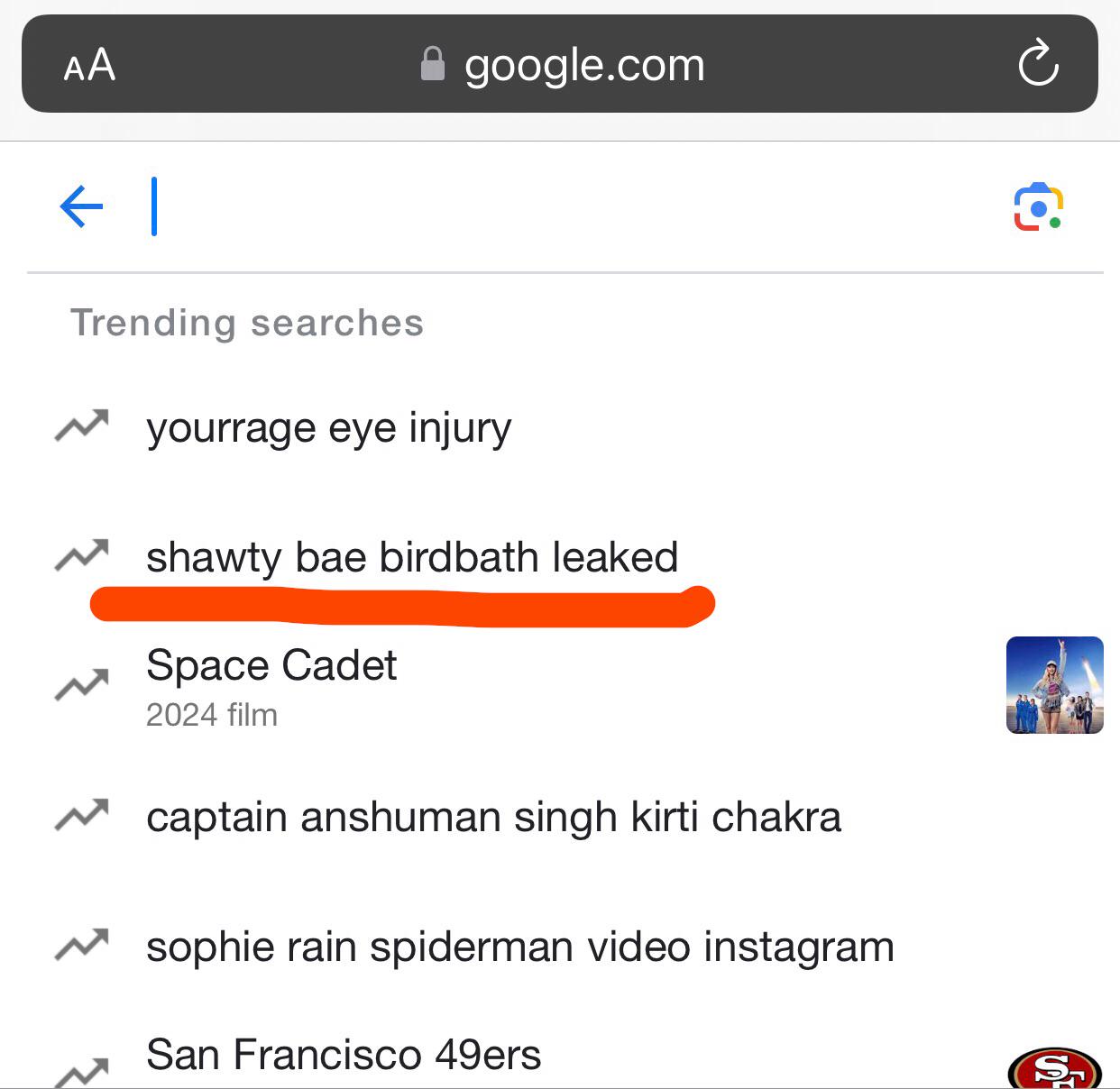Select 'sophie rain spiderman video instagram'
Image resolution: width=1120 pixels, height=1089 pixels.
point(519,947)
